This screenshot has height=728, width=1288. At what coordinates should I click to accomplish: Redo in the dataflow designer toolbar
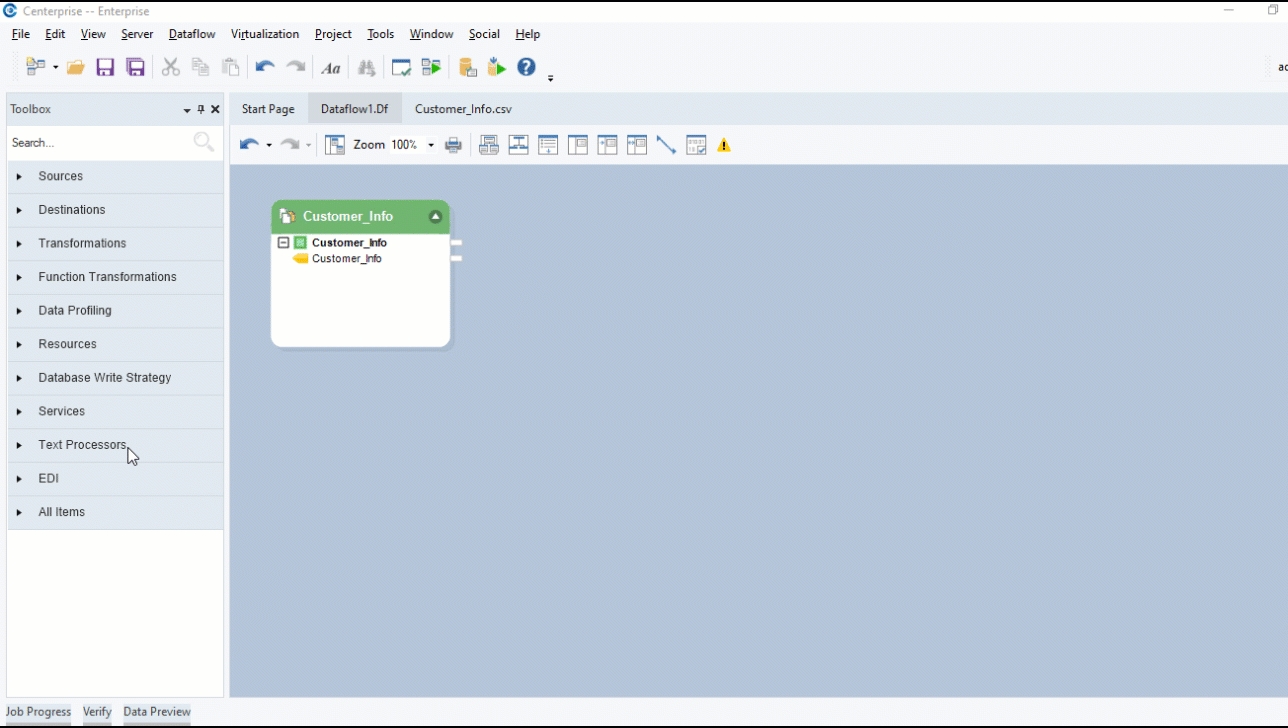click(x=290, y=145)
